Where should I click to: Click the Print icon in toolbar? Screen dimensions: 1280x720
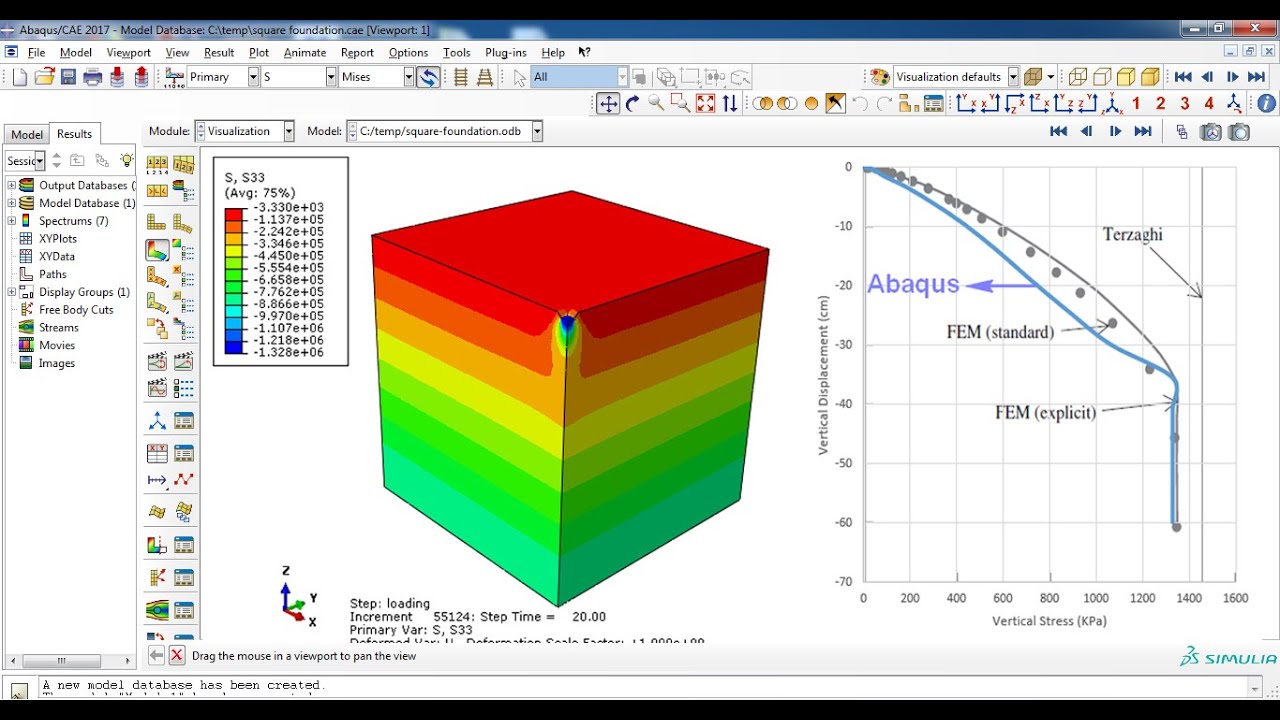click(x=93, y=77)
